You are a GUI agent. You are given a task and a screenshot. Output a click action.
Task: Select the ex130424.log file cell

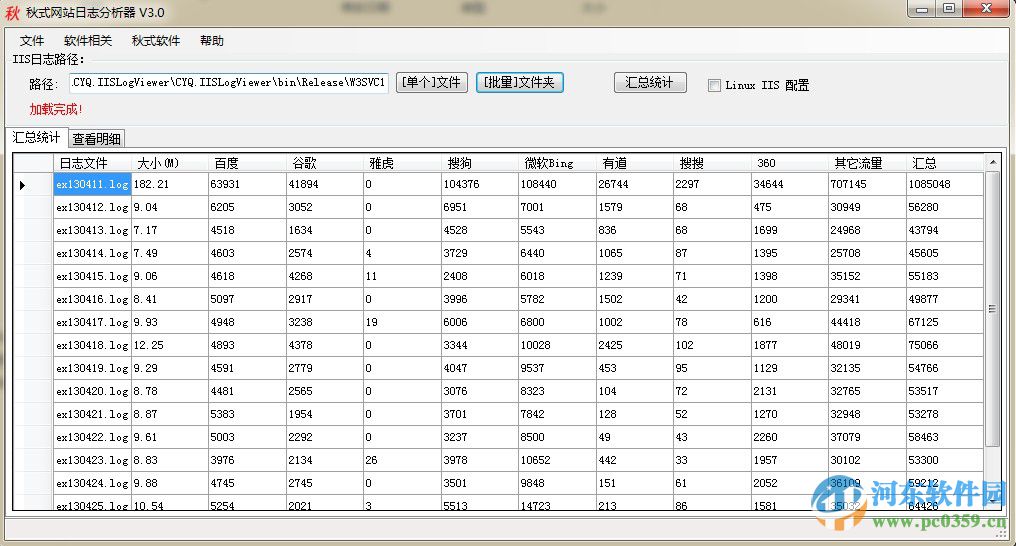click(93, 483)
